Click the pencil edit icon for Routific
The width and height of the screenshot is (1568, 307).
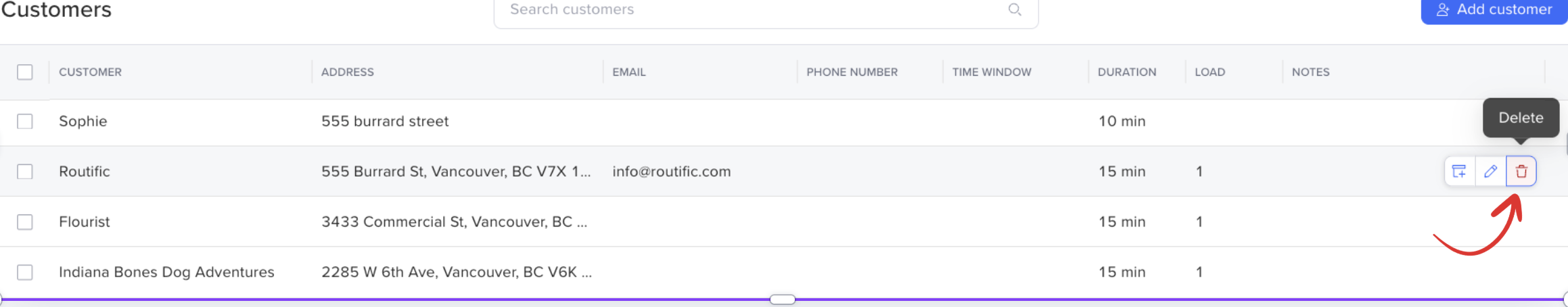[1490, 171]
